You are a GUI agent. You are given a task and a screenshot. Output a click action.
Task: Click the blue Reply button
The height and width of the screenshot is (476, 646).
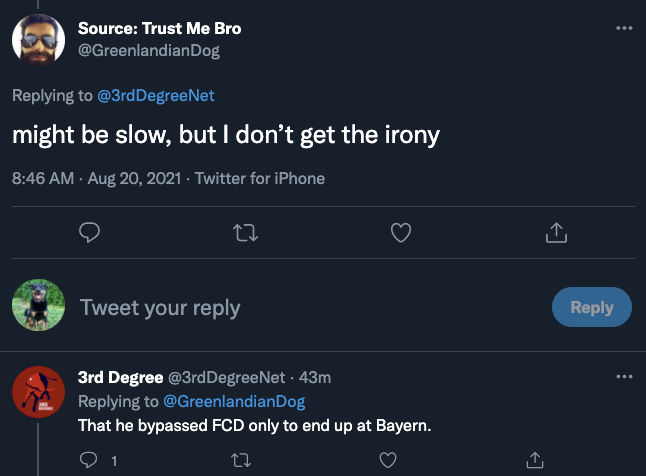[x=591, y=307]
